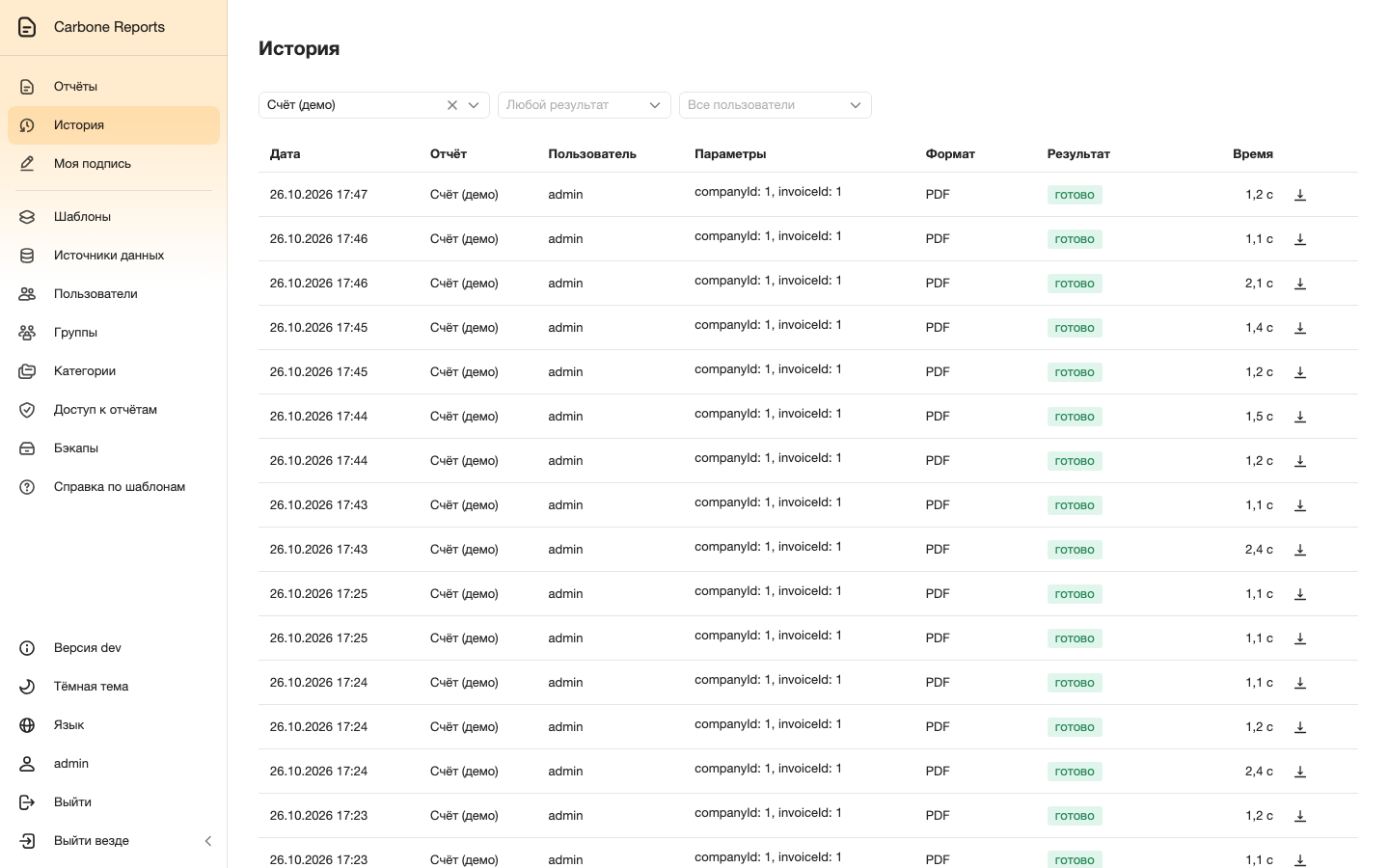Click the pen icon for Моя подпись

pos(27,164)
